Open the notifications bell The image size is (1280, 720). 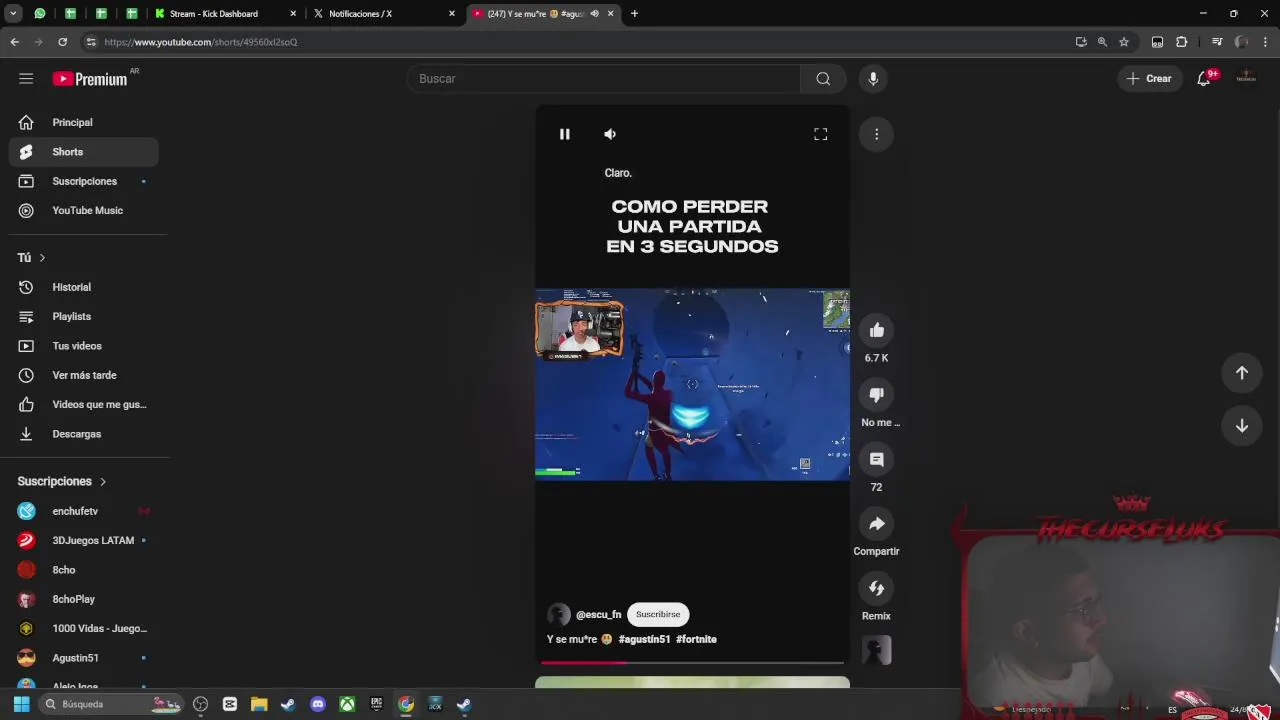pos(1204,78)
